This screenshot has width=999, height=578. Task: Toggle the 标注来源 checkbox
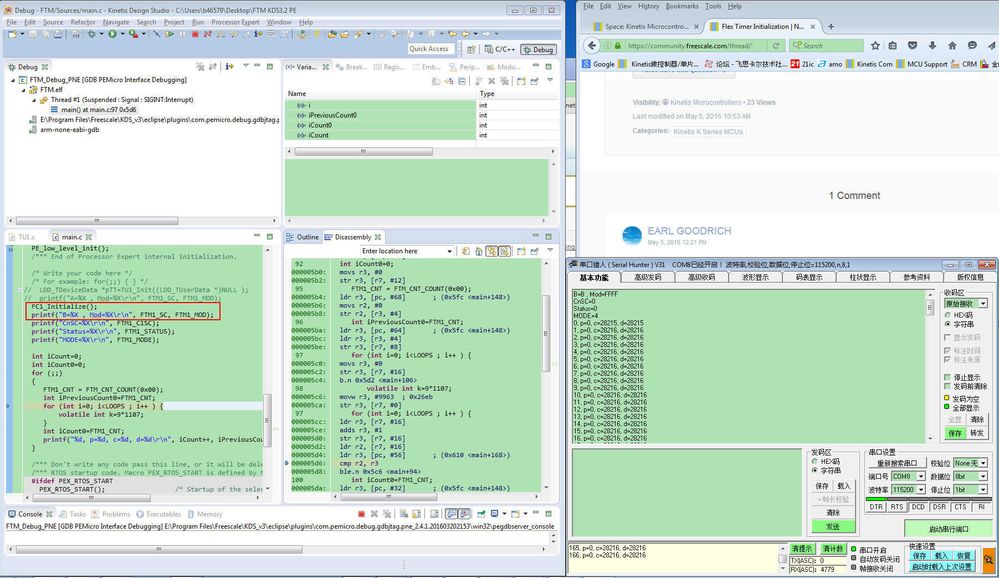tap(947, 359)
